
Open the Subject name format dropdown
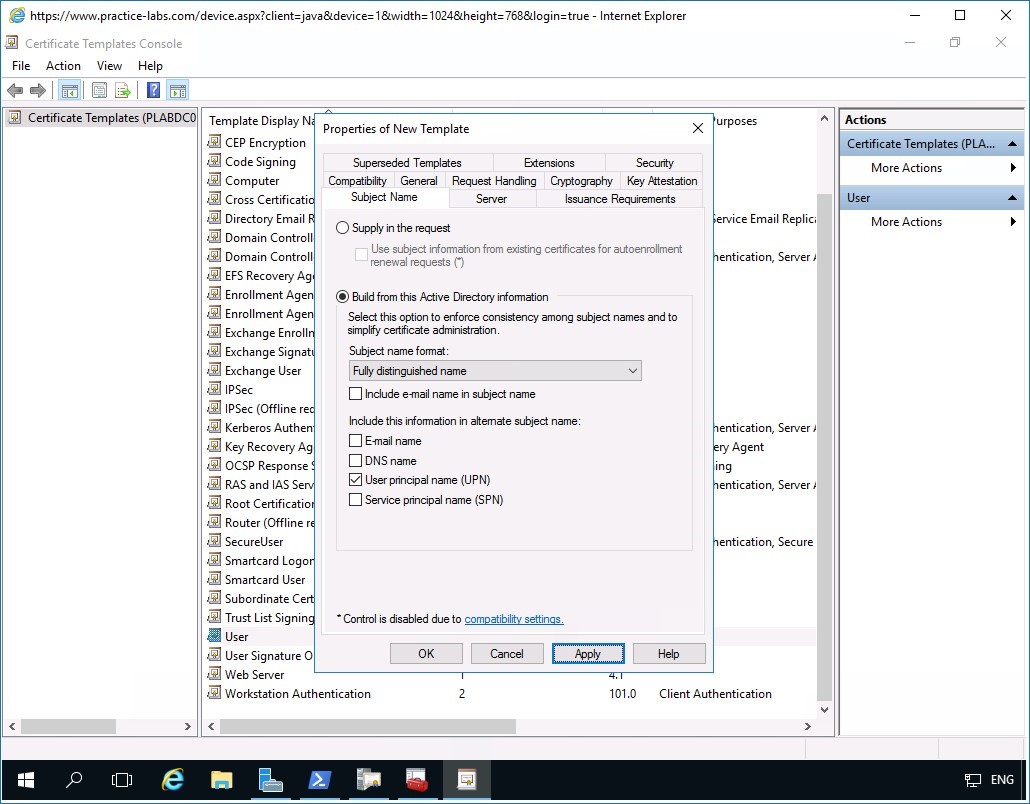point(631,371)
